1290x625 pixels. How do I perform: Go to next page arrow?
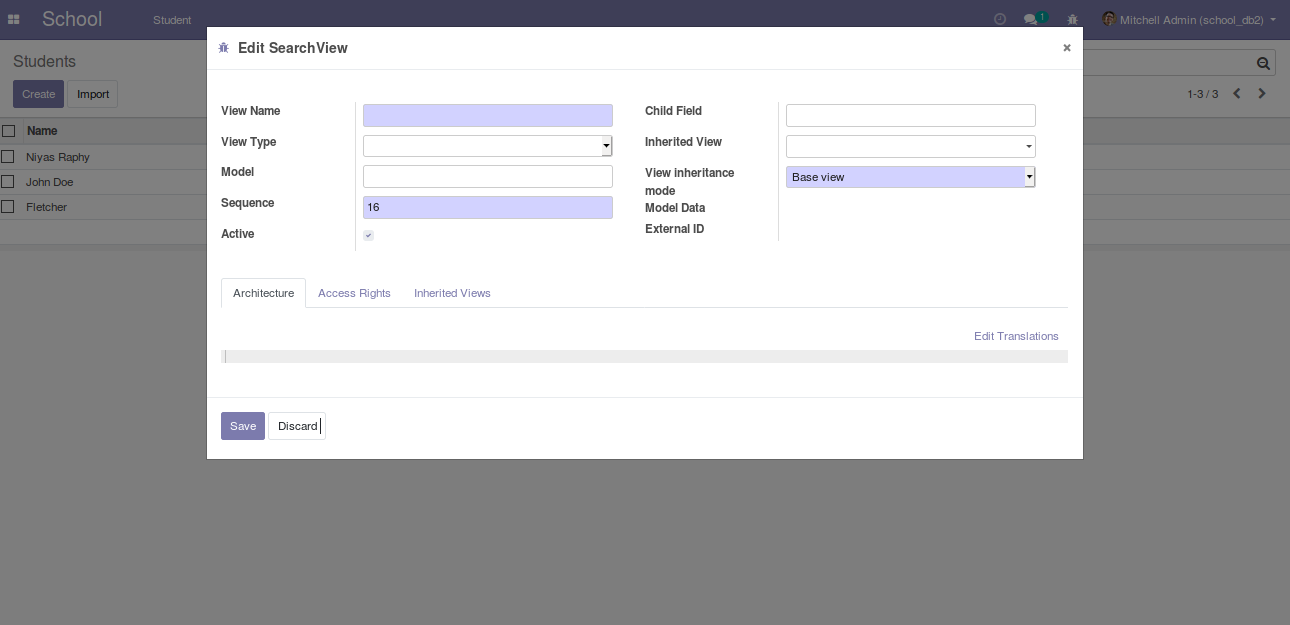[x=1262, y=94]
